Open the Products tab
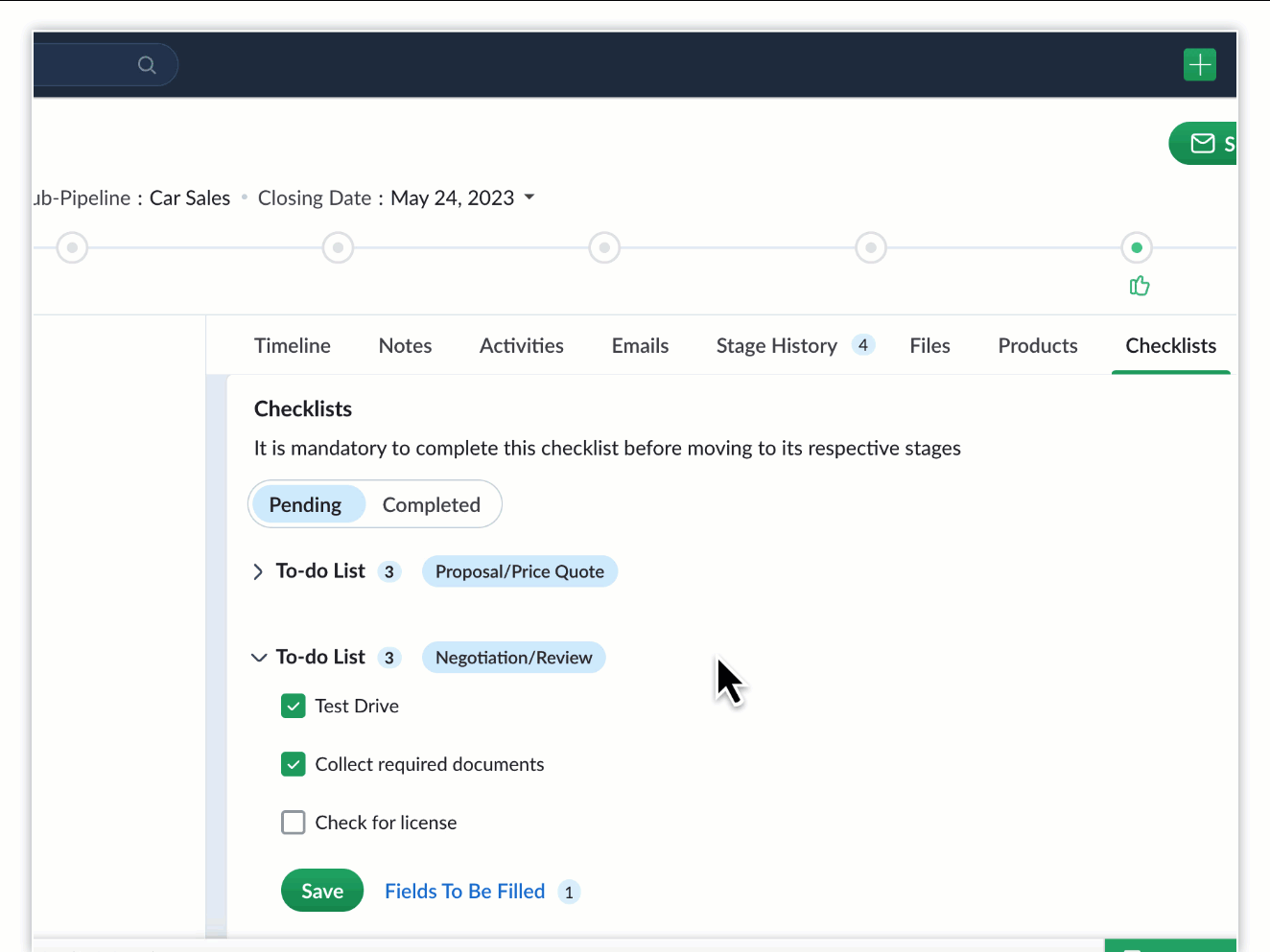1270x952 pixels. [1038, 345]
